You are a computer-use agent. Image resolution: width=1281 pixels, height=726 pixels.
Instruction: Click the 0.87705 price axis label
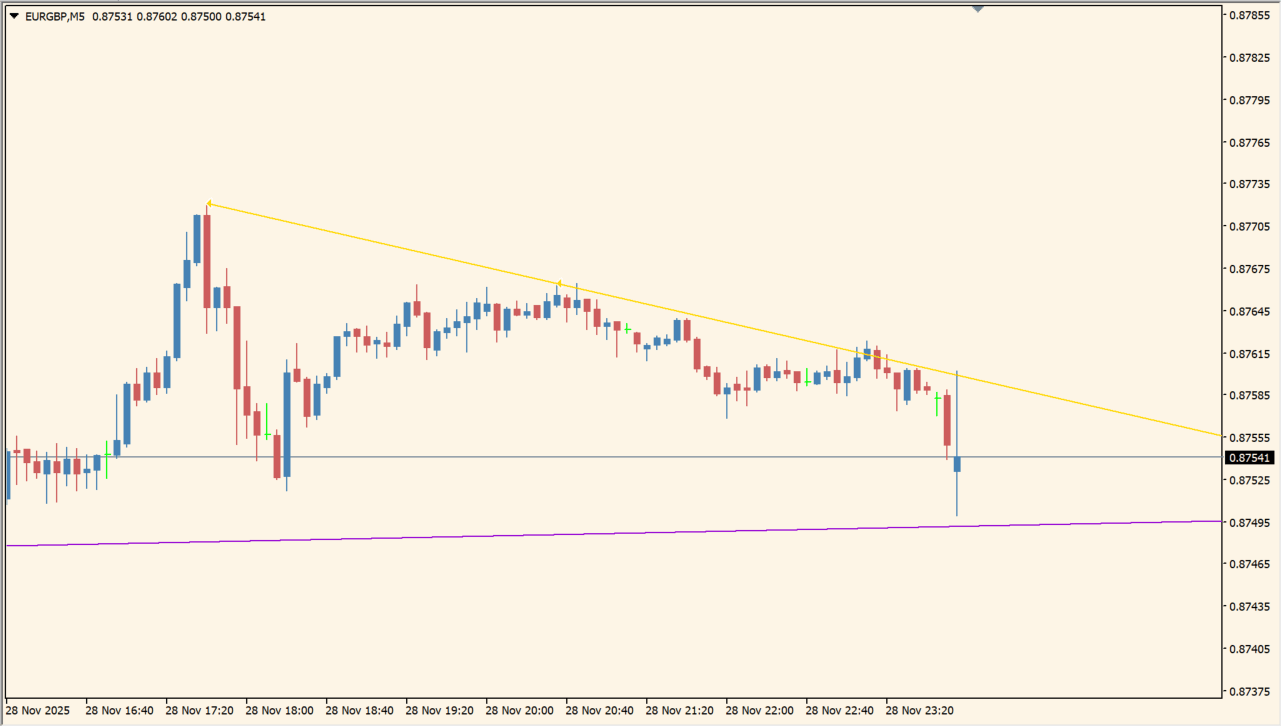[1249, 227]
